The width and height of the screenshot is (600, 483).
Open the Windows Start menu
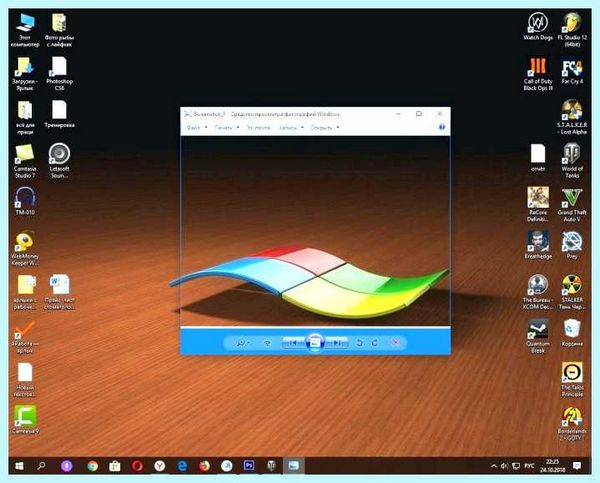pyautogui.click(x=19, y=466)
